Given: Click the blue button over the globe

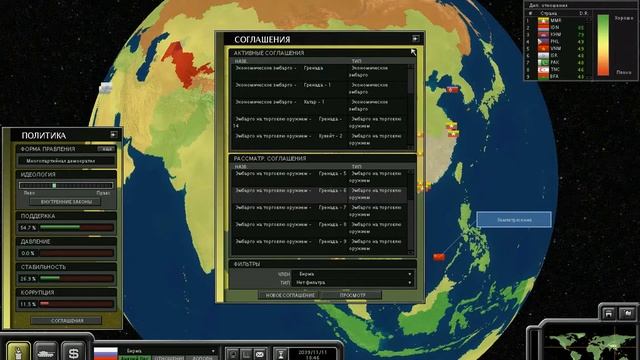Looking at the screenshot, I should pos(514,220).
